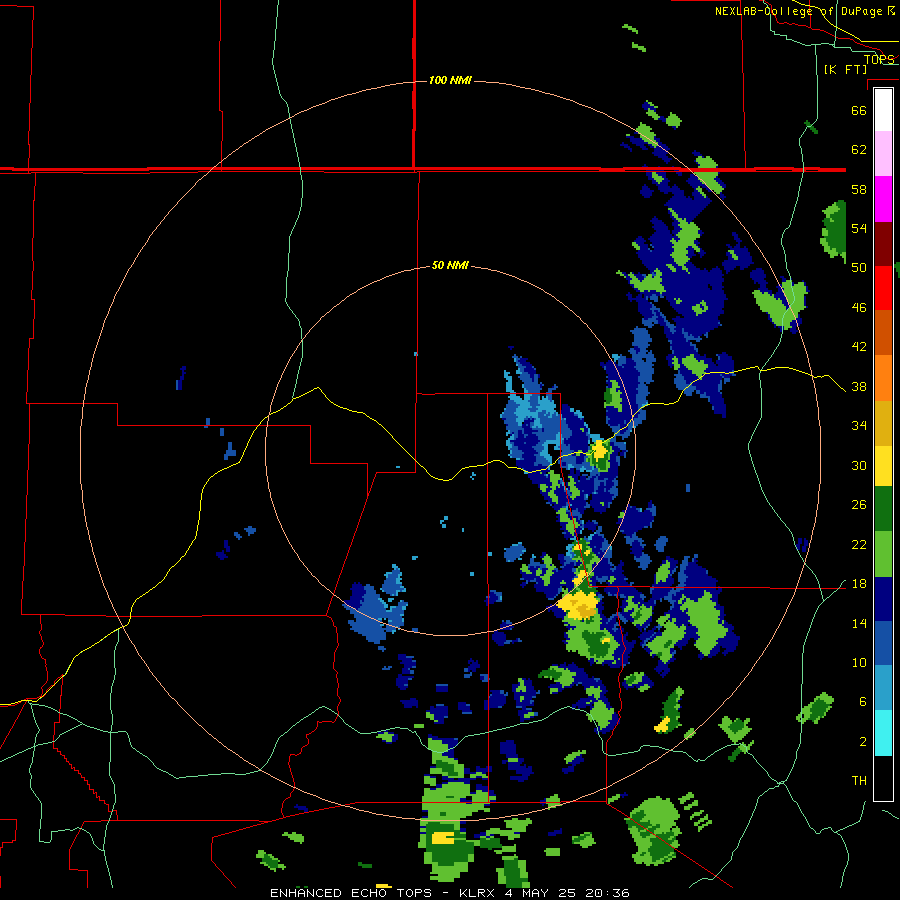This screenshot has height=900, width=900.
Task: Click the 30 value on the scale
Action: click(859, 465)
